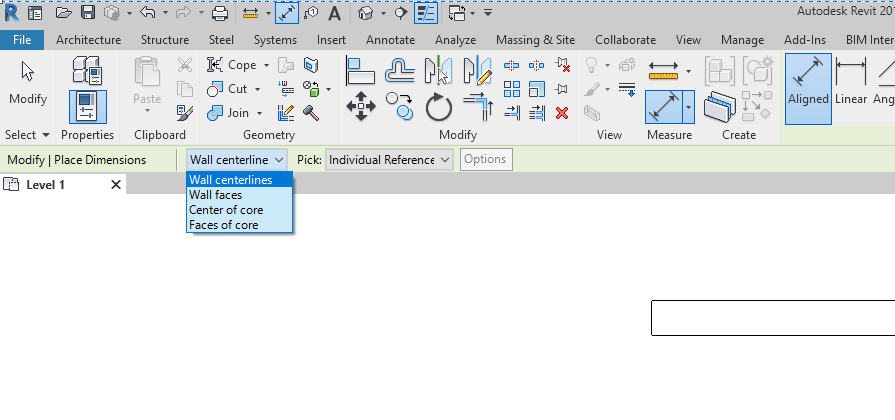This screenshot has height=420, width=895.
Task: Select Trim/Extend Multiple Elements tool
Action: [x=537, y=113]
